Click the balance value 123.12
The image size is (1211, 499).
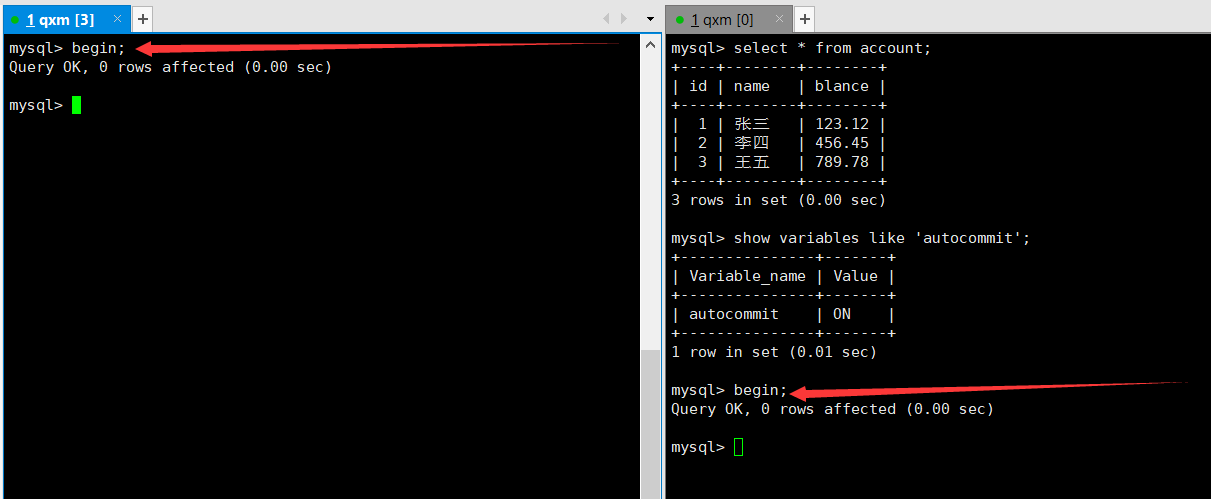pyautogui.click(x=841, y=124)
